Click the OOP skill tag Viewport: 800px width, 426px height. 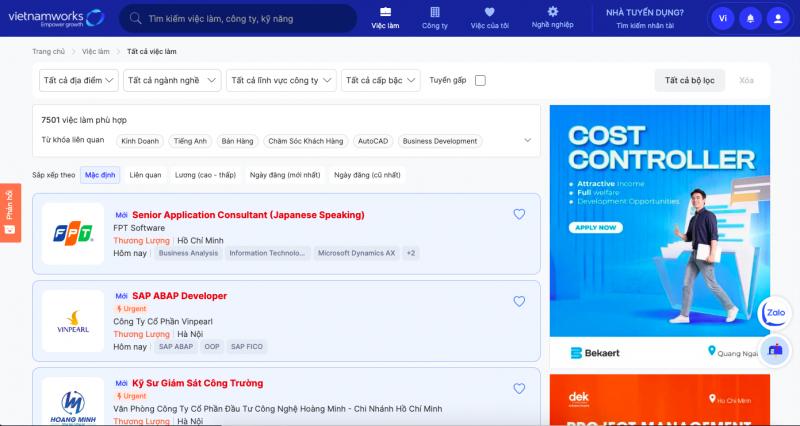pyautogui.click(x=212, y=346)
